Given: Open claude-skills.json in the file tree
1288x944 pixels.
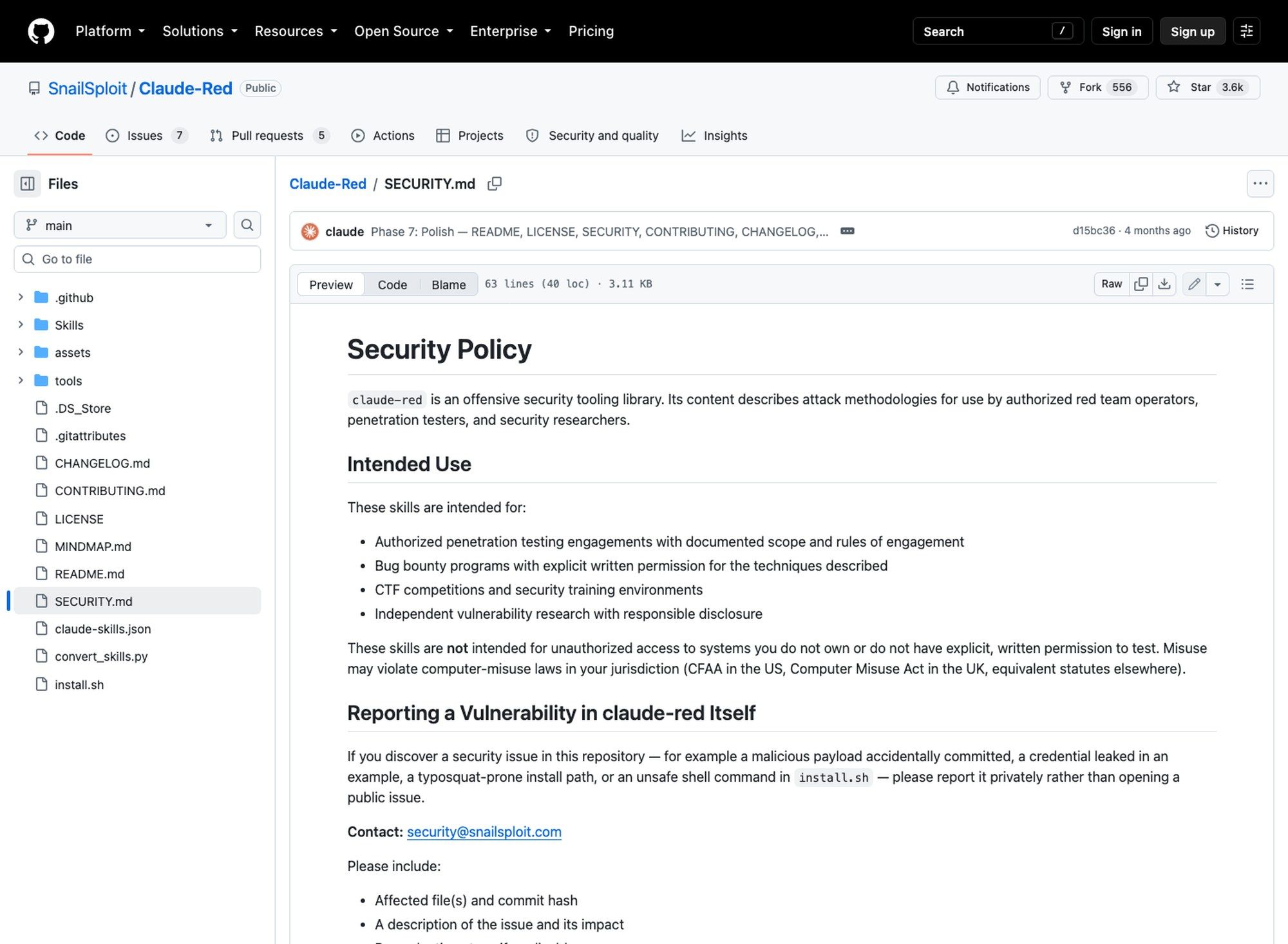Looking at the screenshot, I should [x=102, y=628].
